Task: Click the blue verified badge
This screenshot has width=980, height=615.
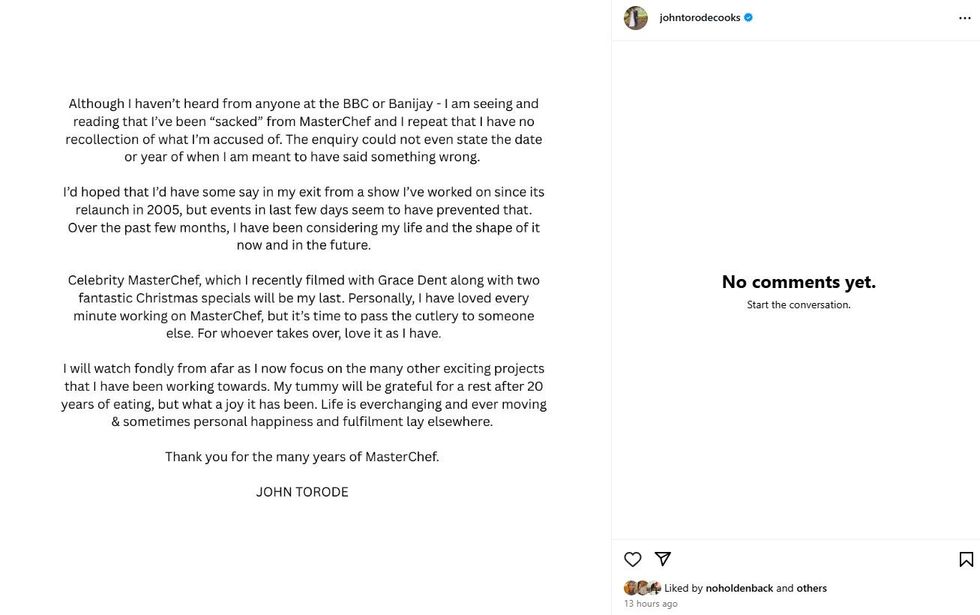Action: [748, 18]
